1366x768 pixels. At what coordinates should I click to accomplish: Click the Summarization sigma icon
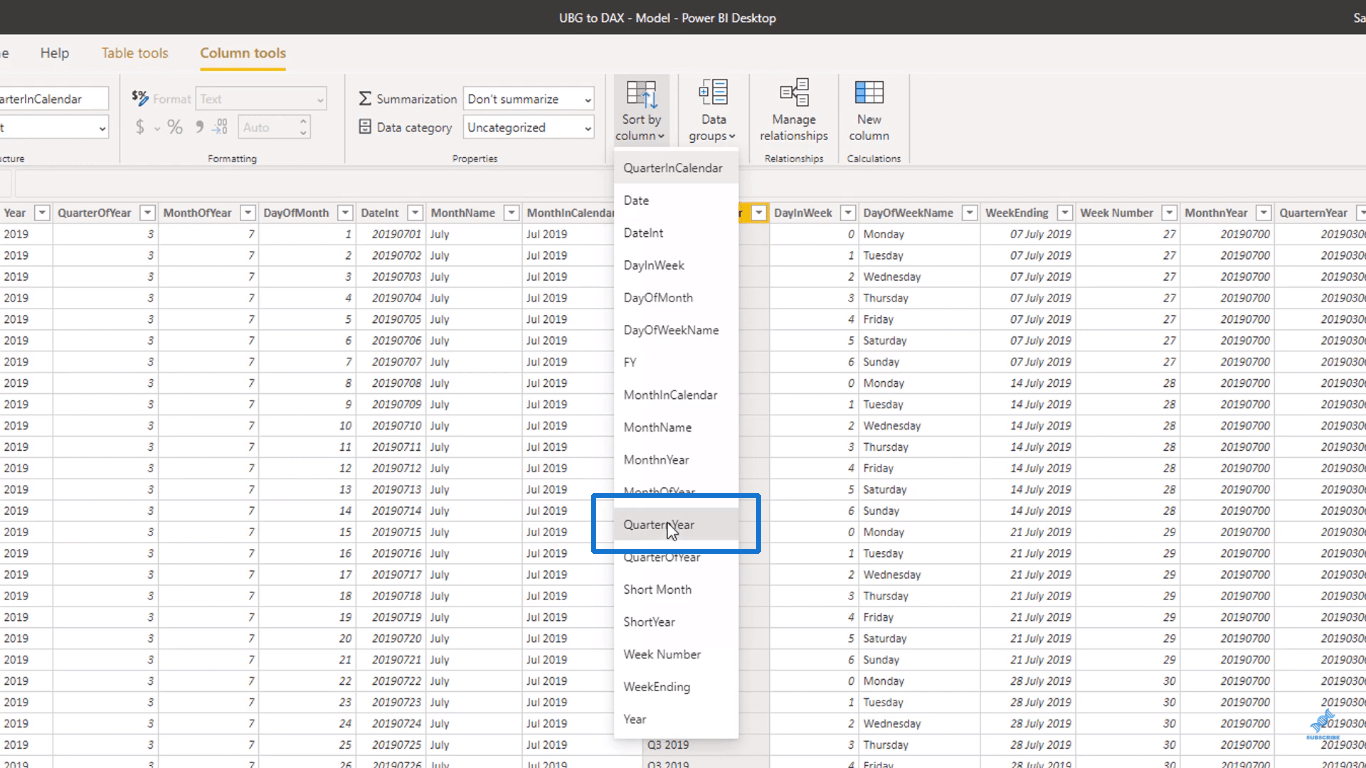365,99
